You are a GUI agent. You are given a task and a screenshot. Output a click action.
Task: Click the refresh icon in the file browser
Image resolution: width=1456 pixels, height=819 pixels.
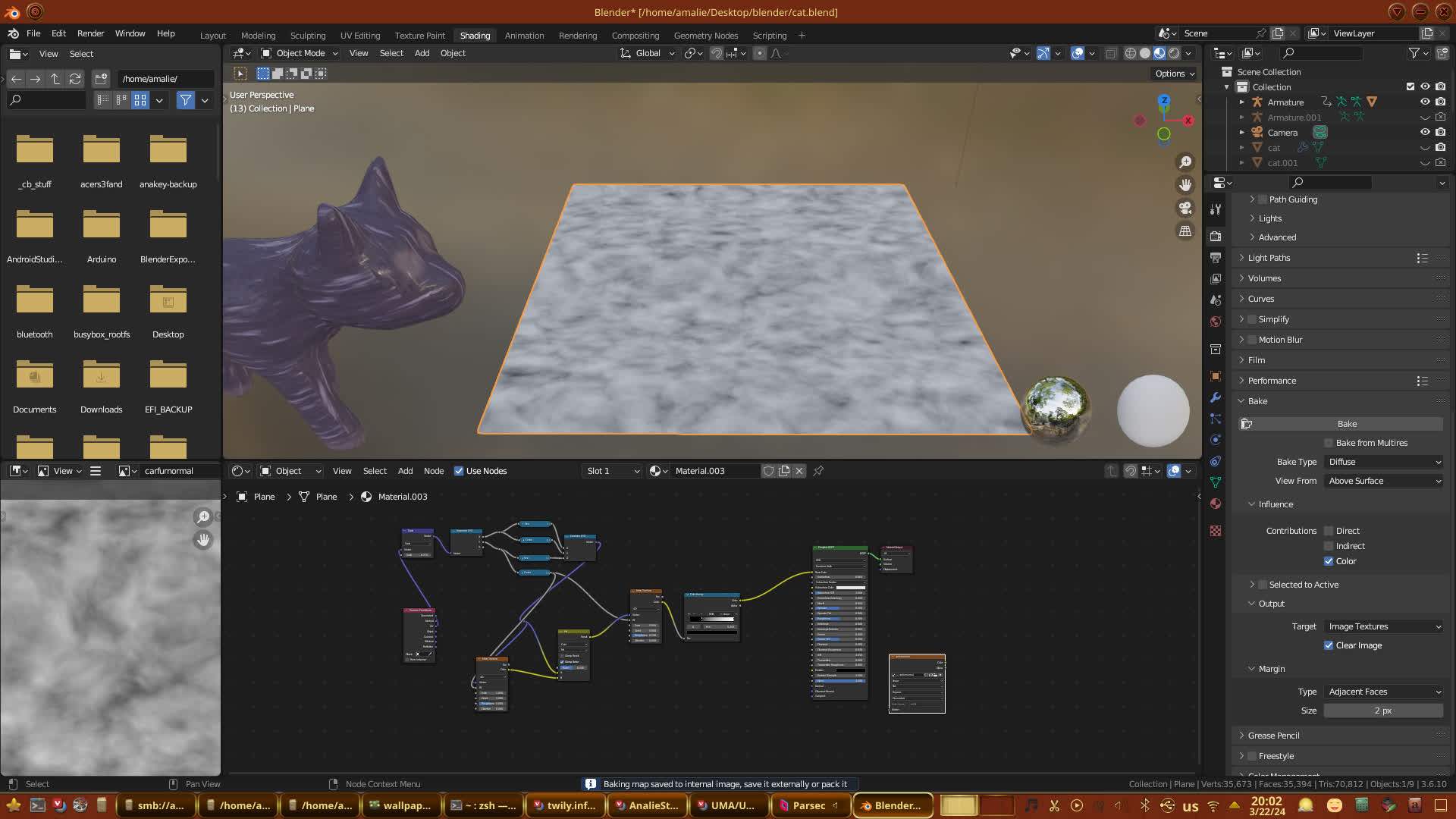74,79
